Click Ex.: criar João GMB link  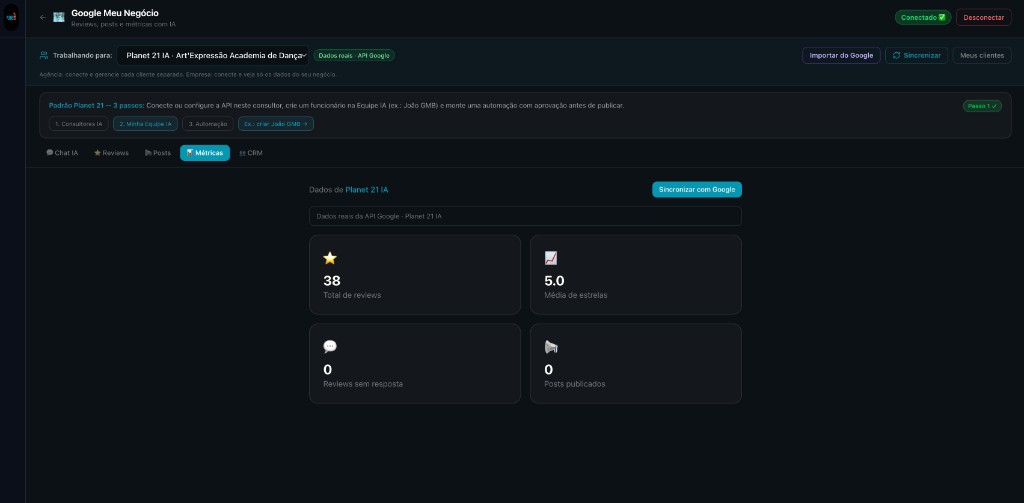point(276,123)
